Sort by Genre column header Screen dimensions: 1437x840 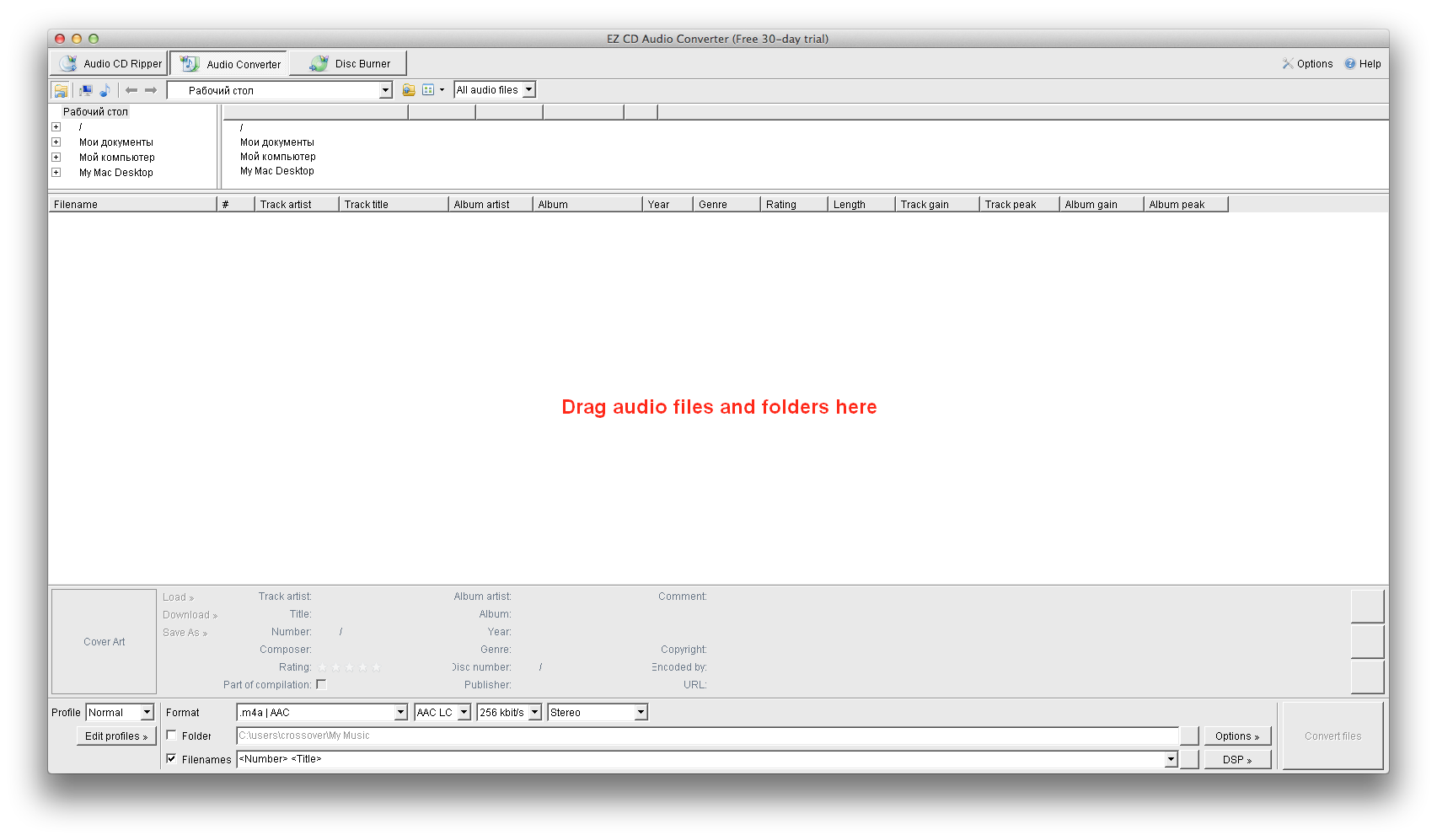pyautogui.click(x=727, y=205)
